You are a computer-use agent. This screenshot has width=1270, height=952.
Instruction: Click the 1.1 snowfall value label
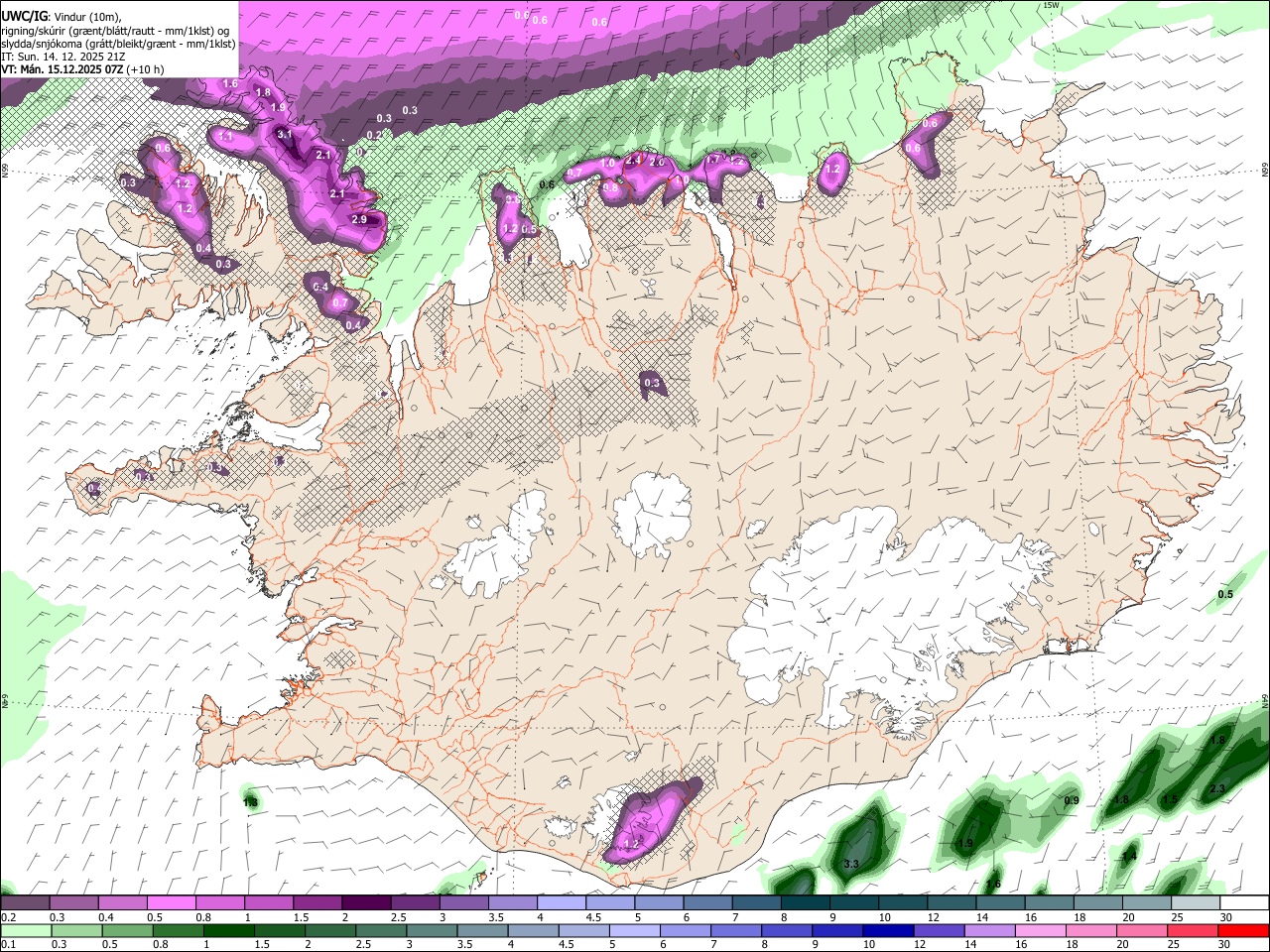click(x=225, y=137)
